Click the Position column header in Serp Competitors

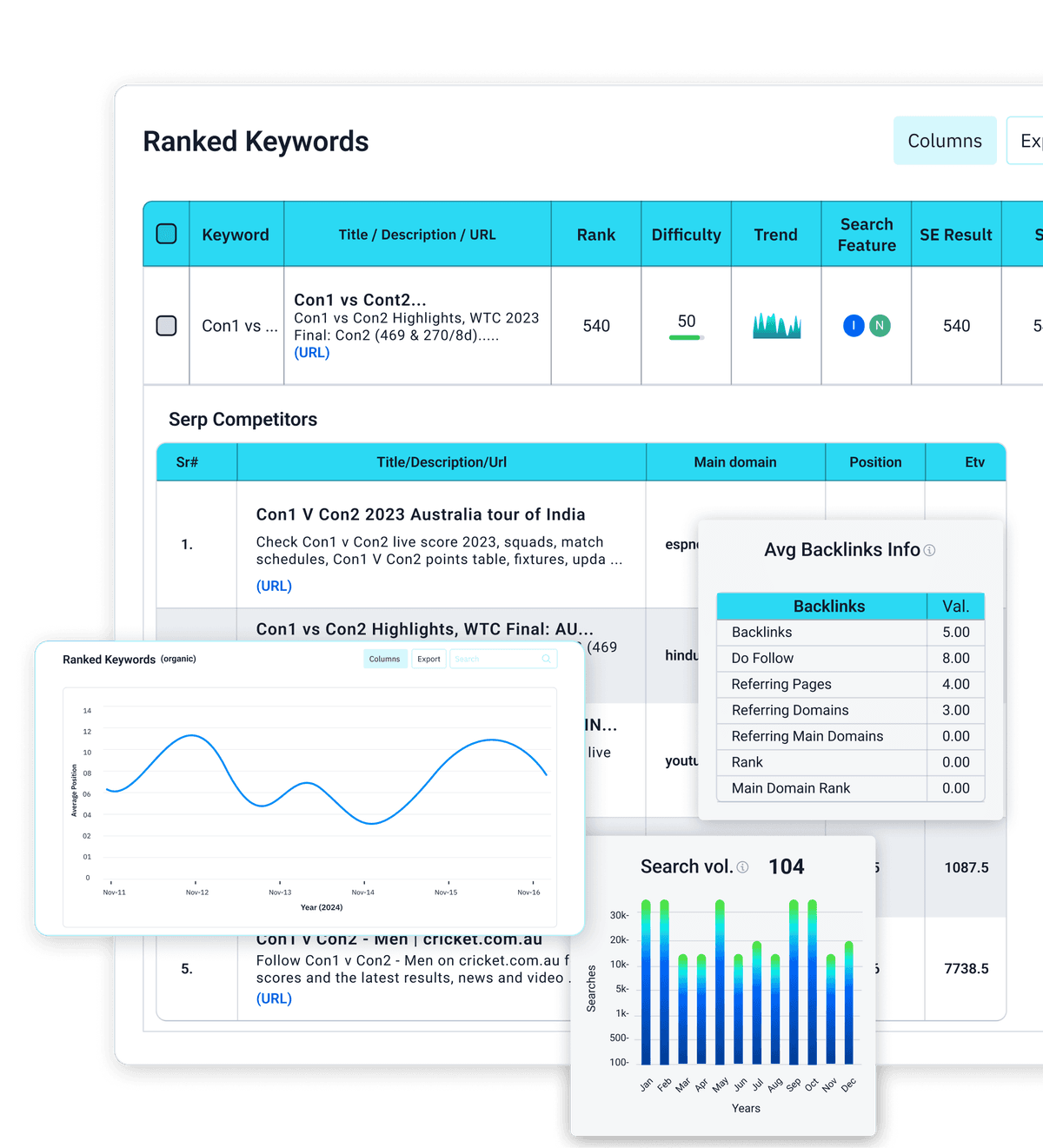click(874, 462)
